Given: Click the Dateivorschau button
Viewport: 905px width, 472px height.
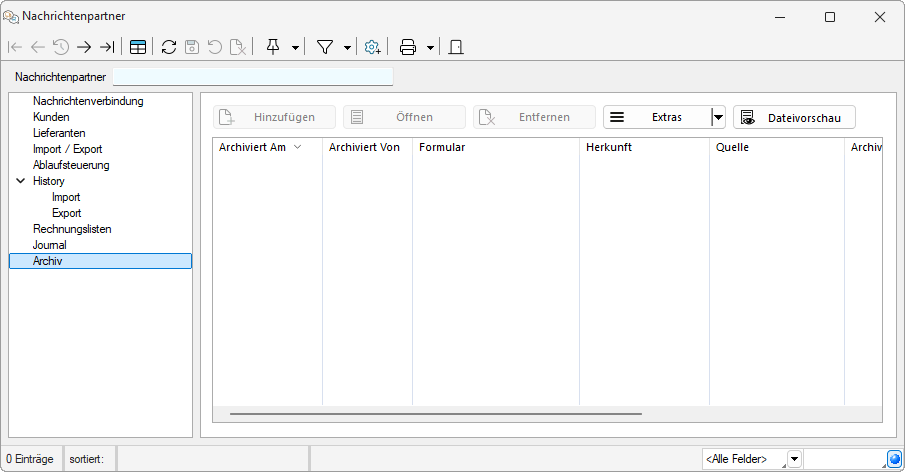Looking at the screenshot, I should (x=794, y=117).
